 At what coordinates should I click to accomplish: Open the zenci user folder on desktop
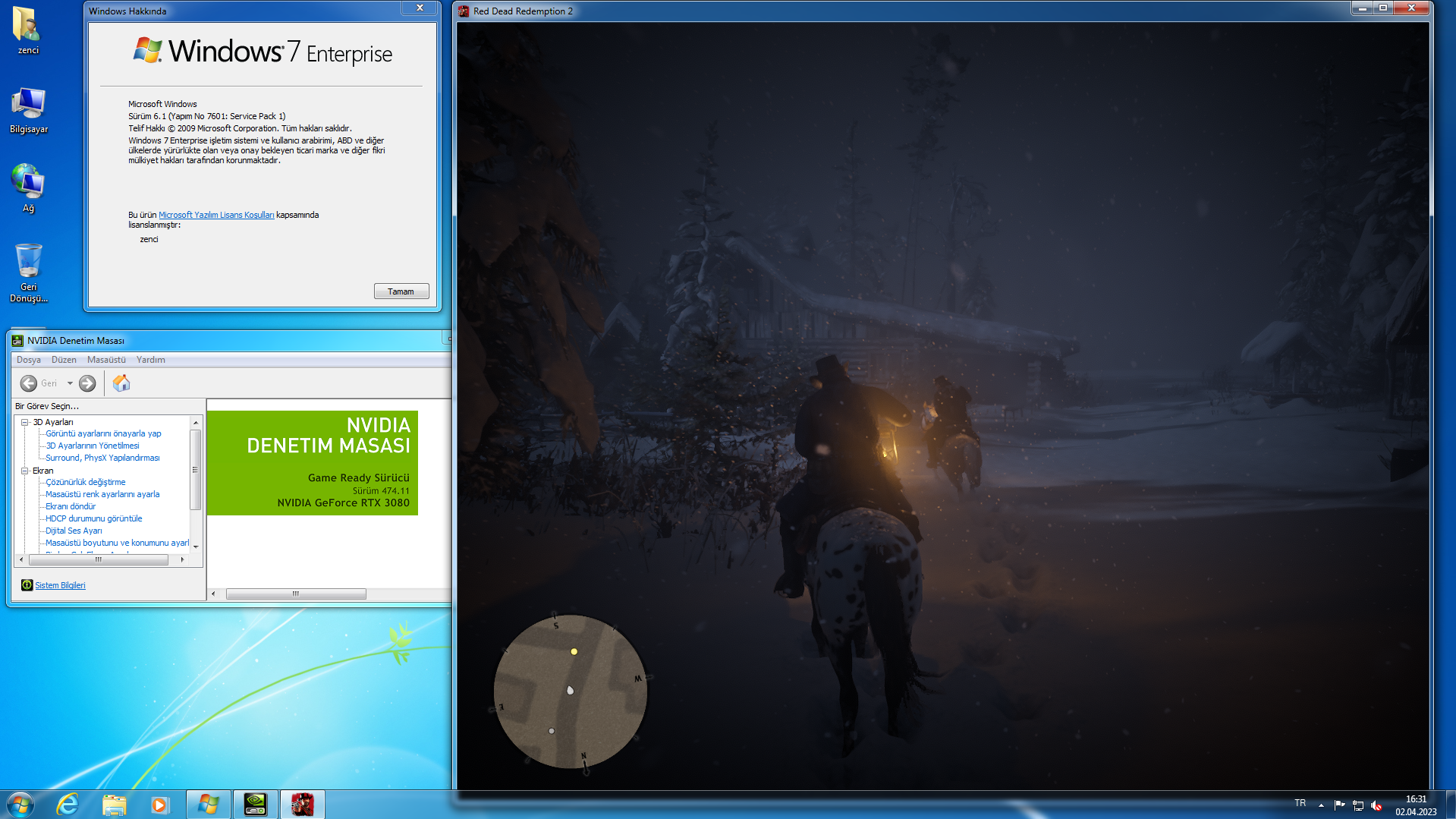[x=28, y=30]
